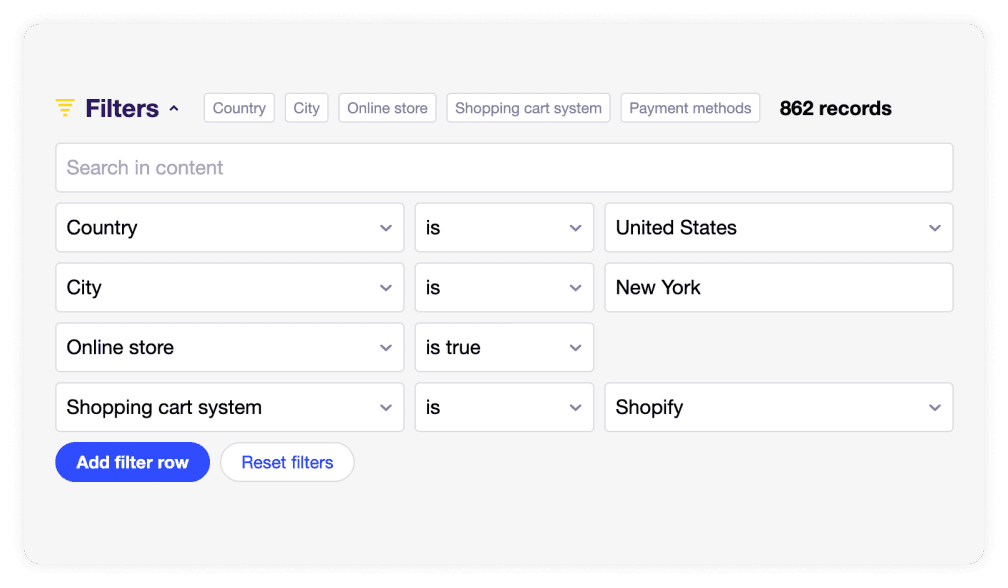The width and height of the screenshot is (1008, 588).
Task: Open the United States value dropdown
Action: point(778,227)
